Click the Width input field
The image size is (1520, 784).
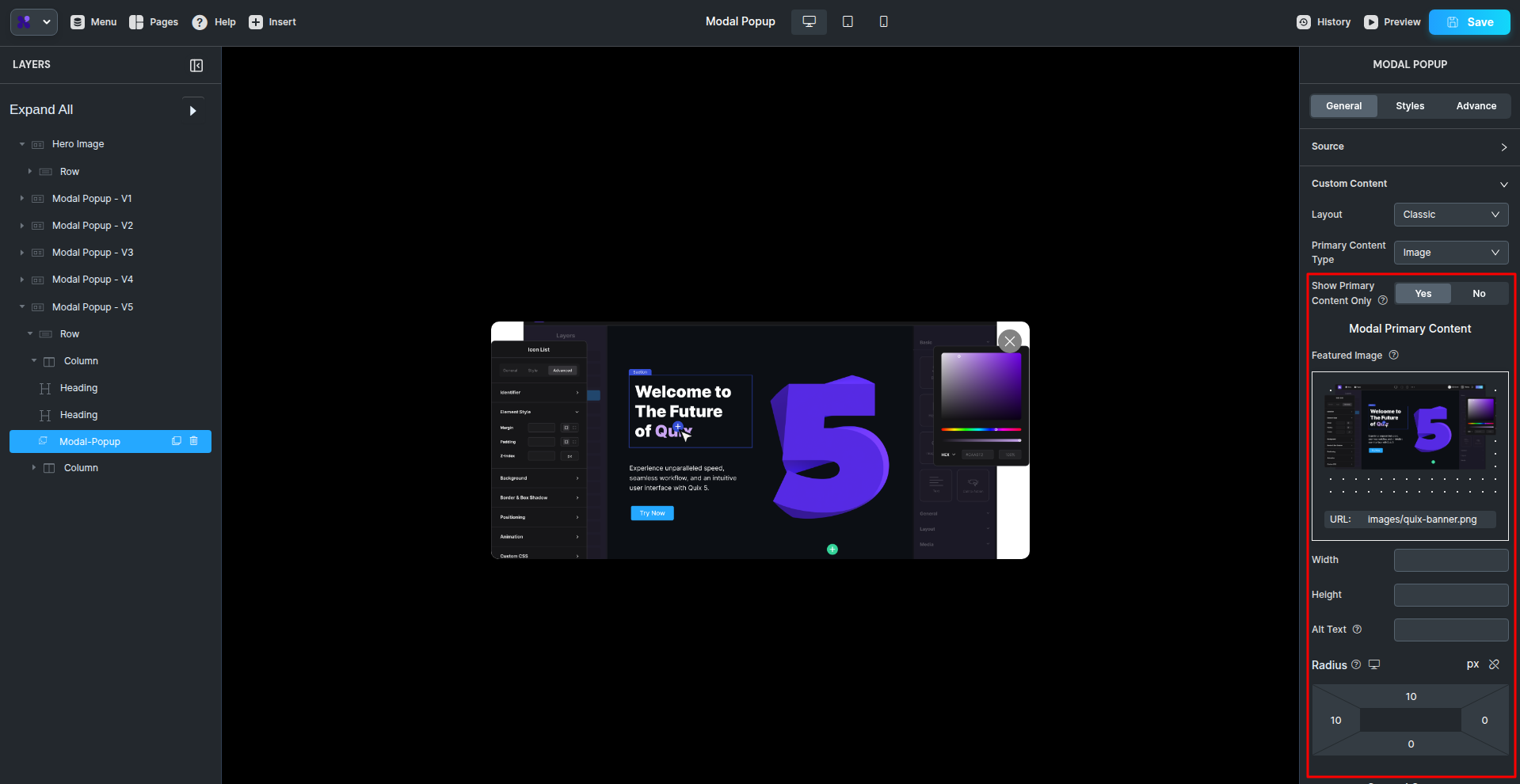pos(1450,561)
